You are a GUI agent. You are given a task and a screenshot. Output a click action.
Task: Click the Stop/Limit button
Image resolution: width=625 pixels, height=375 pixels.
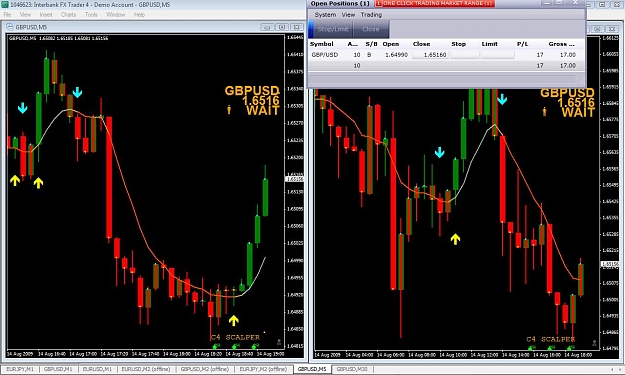pos(333,29)
